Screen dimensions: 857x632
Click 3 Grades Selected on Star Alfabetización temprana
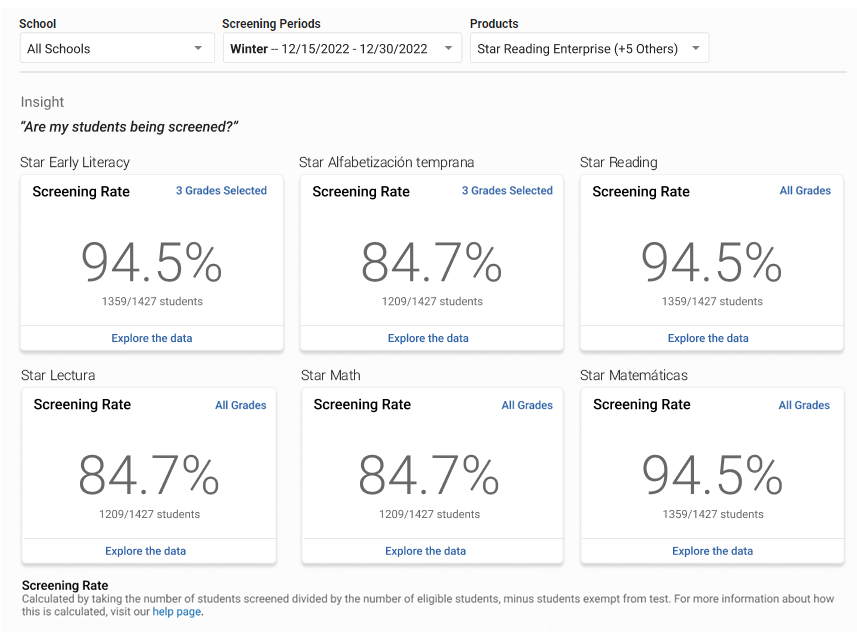click(507, 190)
